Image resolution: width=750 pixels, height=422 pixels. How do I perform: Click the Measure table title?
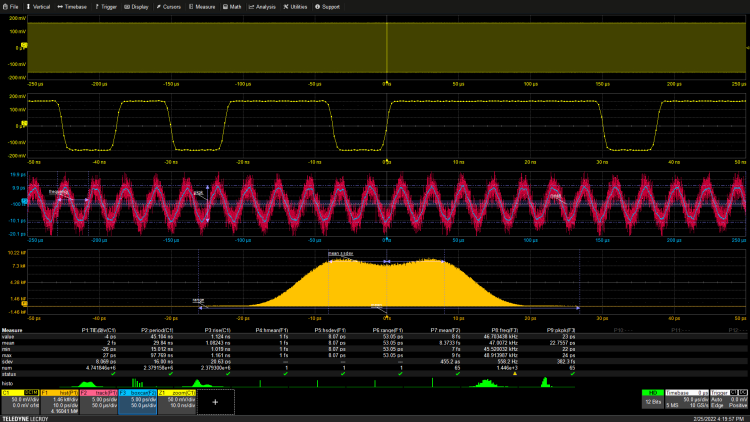tap(12, 330)
